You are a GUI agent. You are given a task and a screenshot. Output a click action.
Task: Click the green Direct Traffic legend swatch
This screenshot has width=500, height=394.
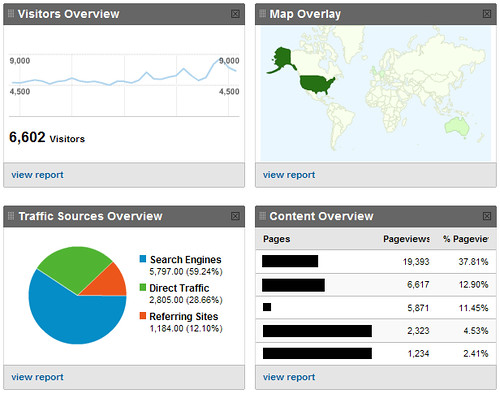click(143, 287)
